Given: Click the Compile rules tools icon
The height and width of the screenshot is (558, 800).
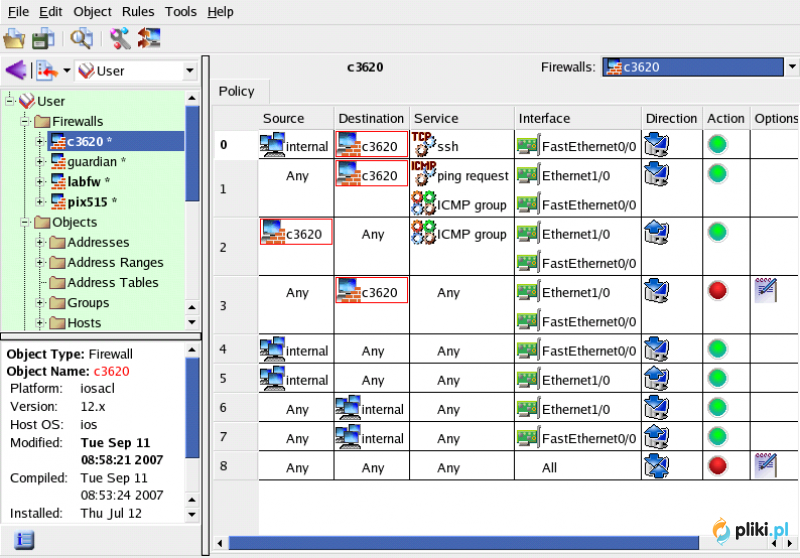Looking at the screenshot, I should pos(120,39).
